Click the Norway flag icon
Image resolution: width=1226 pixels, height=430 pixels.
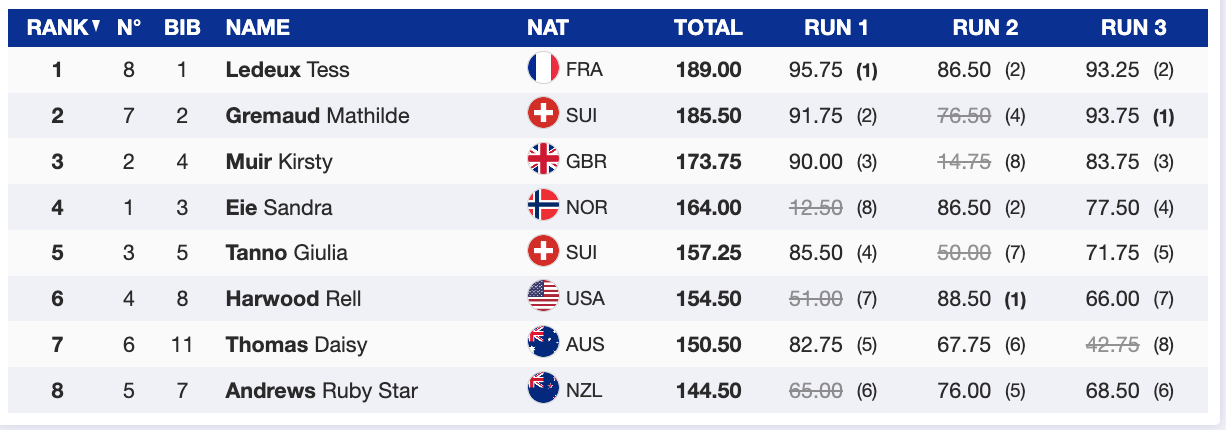(543, 207)
